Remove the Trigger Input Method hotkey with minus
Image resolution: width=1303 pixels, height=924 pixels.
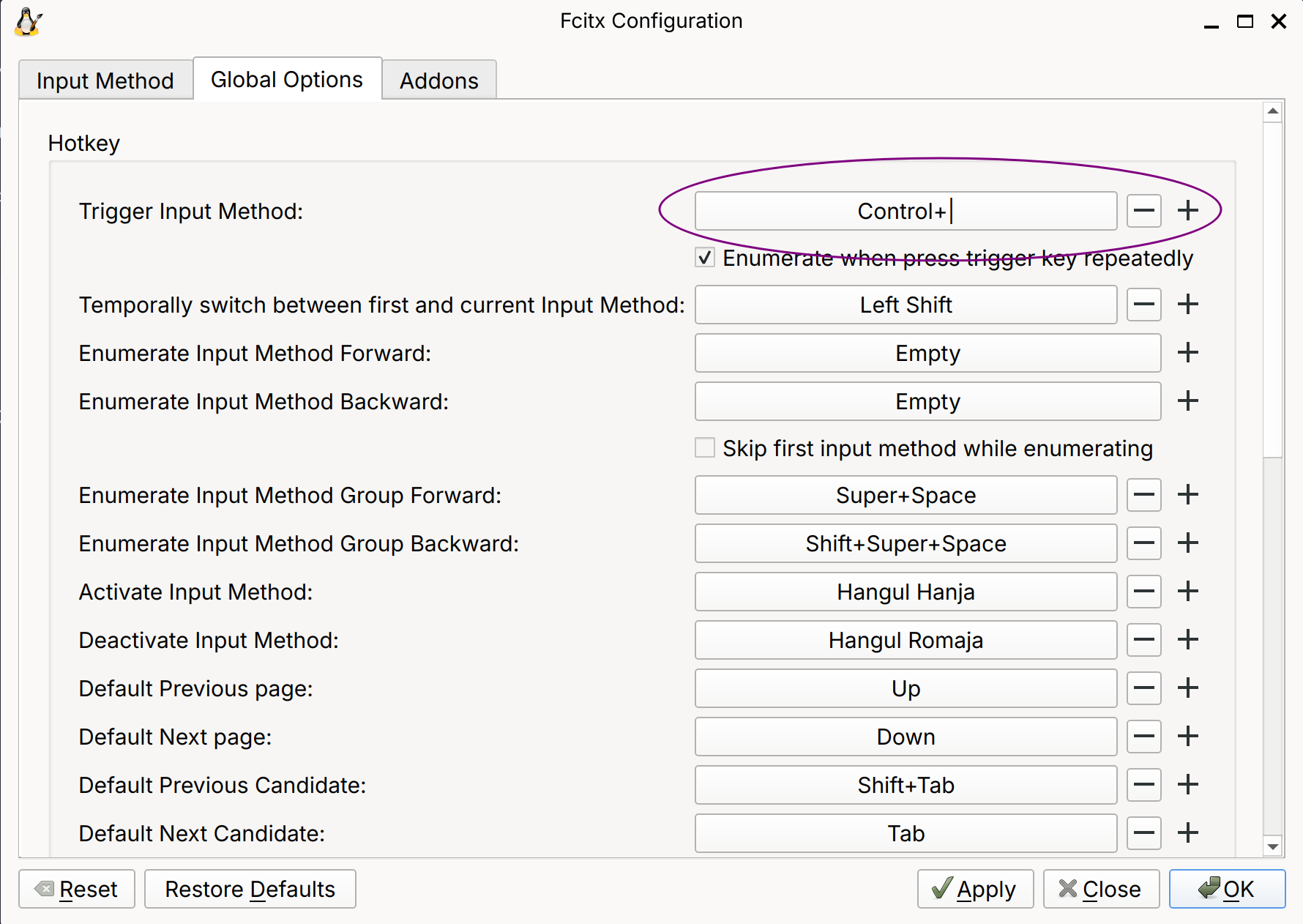tap(1144, 211)
